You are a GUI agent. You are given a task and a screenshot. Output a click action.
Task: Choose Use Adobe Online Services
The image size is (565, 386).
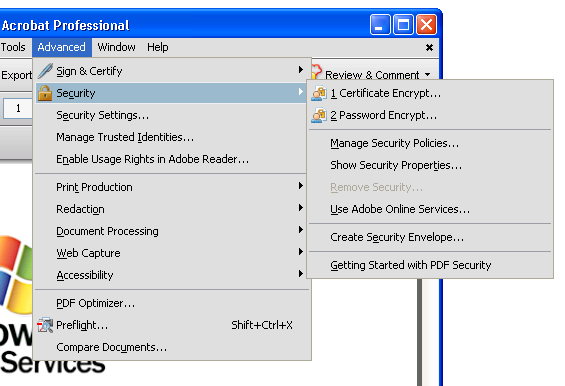pyautogui.click(x=430, y=209)
